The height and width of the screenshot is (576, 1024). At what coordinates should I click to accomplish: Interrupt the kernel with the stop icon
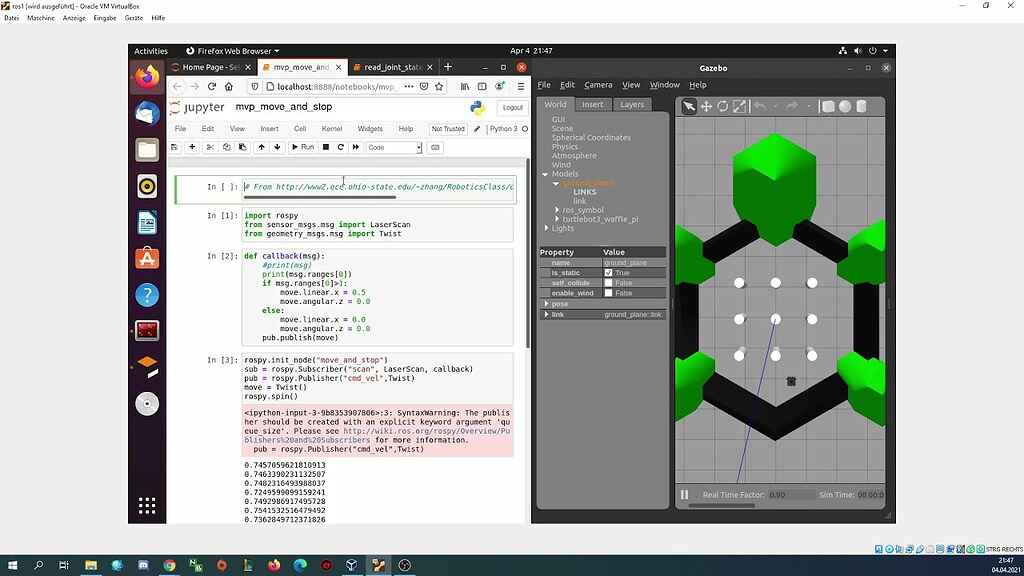click(325, 147)
